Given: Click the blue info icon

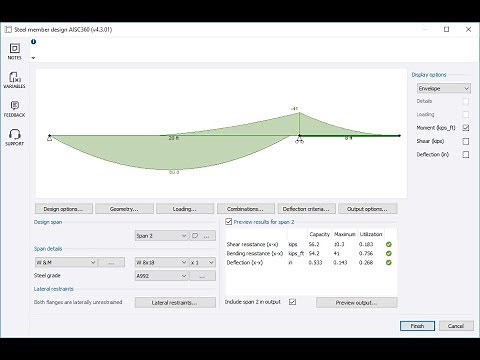Looking at the screenshot, I should (33, 42).
